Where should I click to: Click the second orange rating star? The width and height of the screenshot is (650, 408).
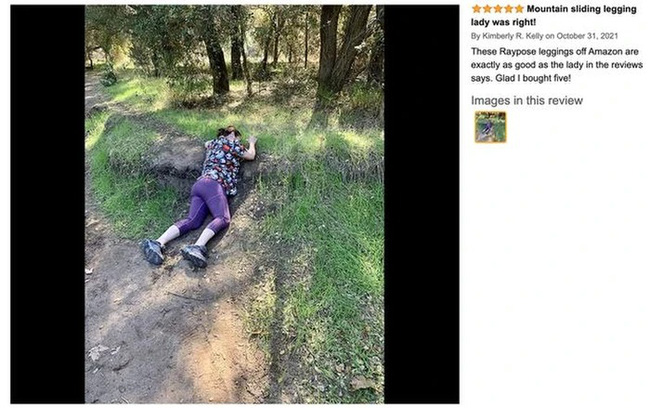pos(488,9)
